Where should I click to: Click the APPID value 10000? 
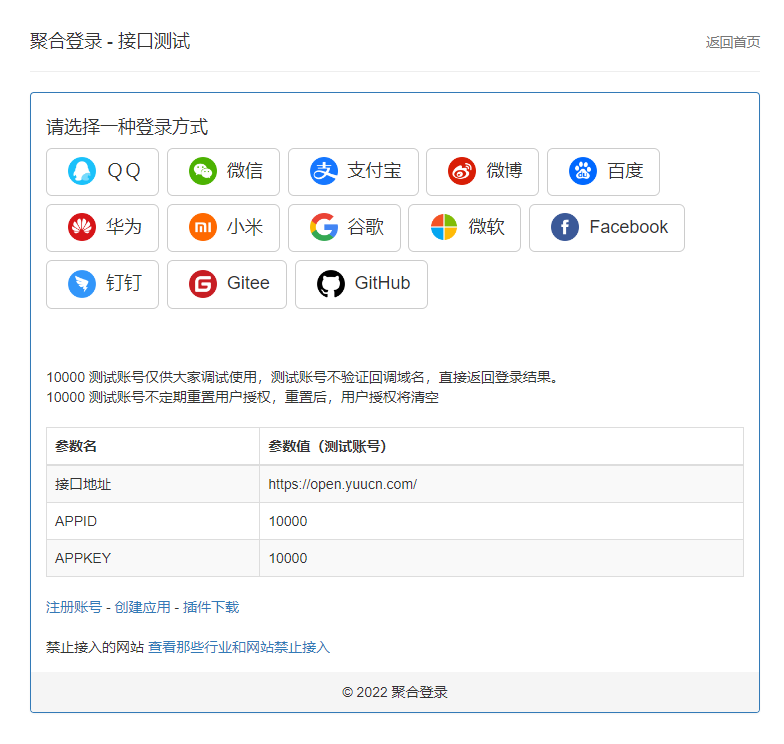[288, 521]
